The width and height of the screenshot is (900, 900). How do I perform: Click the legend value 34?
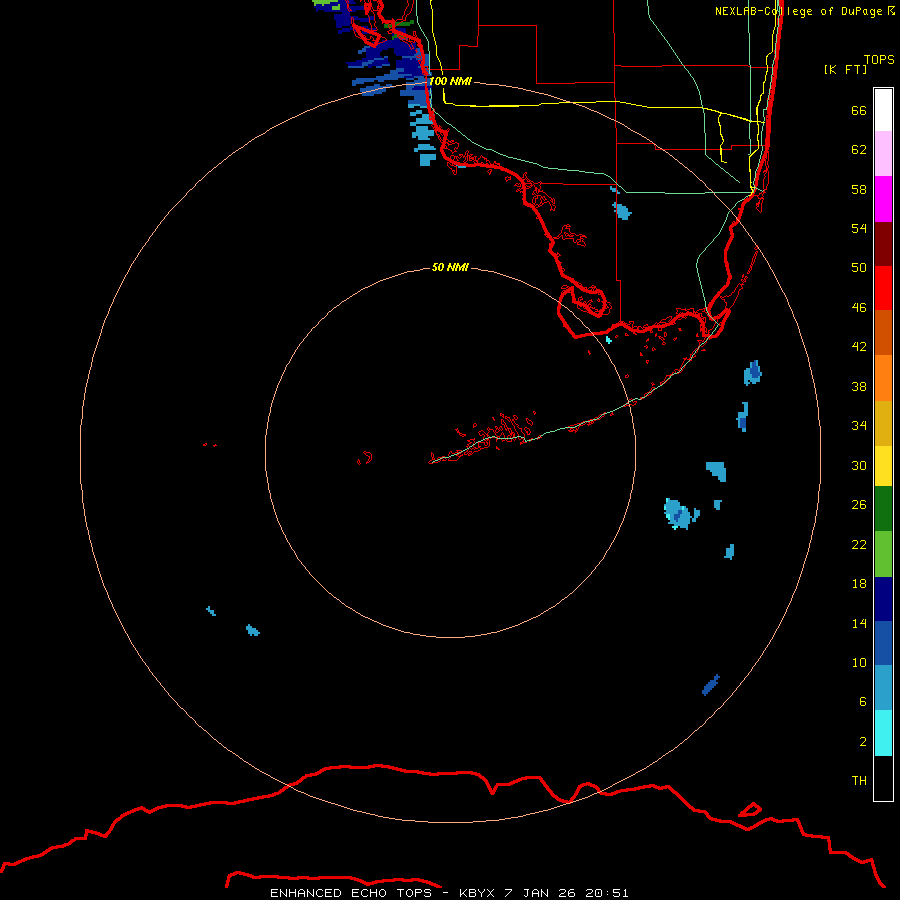859,426
